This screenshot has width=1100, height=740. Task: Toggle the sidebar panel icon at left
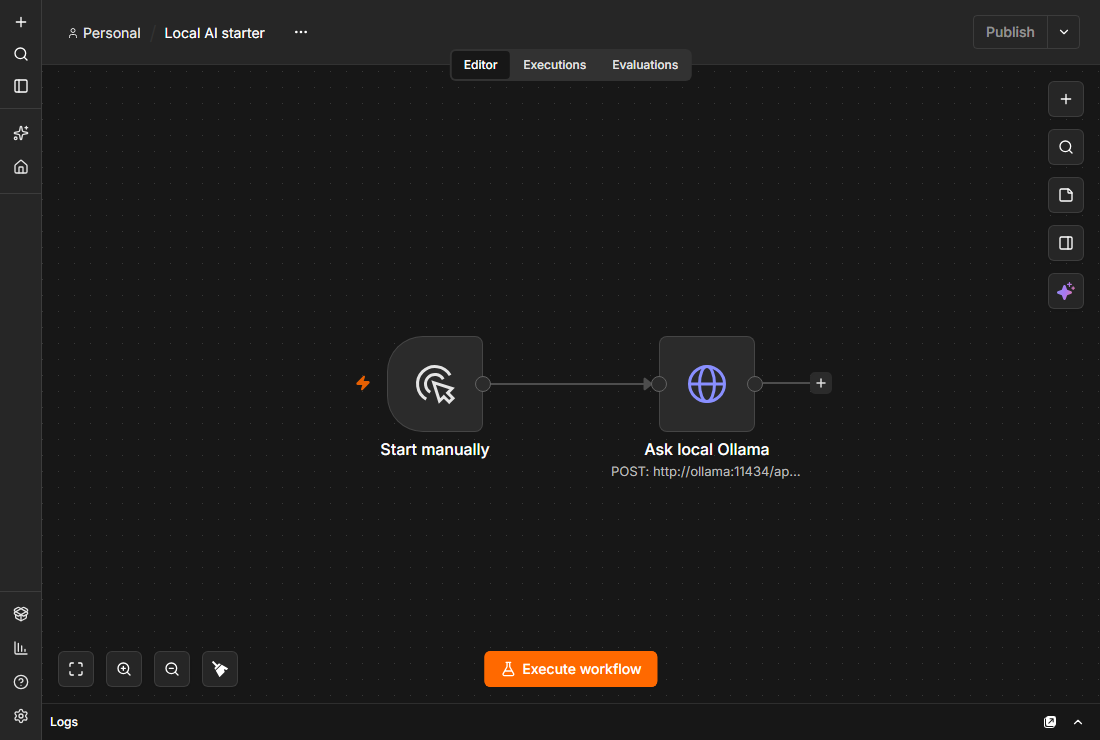tap(21, 86)
